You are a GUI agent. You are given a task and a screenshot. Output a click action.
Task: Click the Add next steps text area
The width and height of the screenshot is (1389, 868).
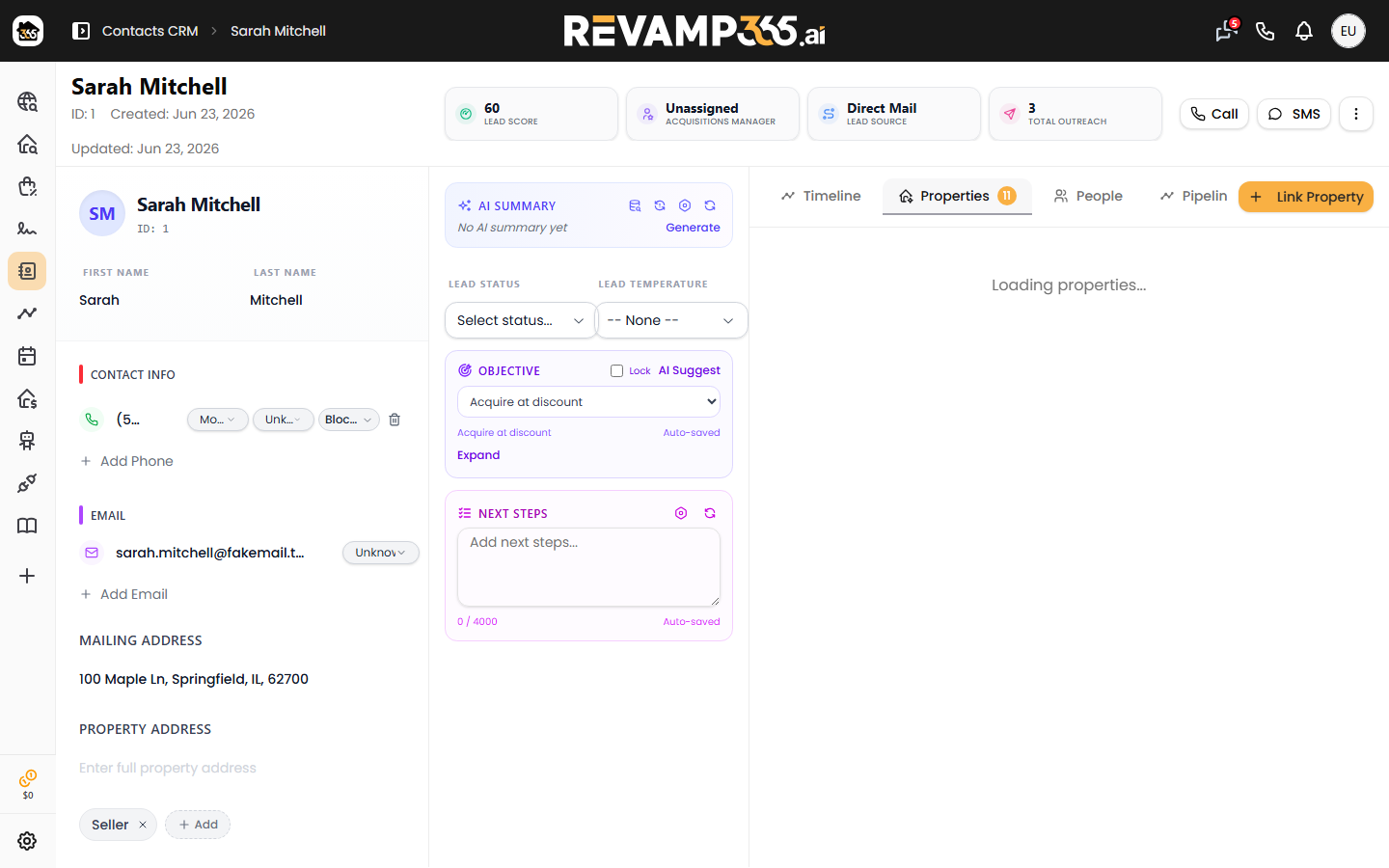588,567
